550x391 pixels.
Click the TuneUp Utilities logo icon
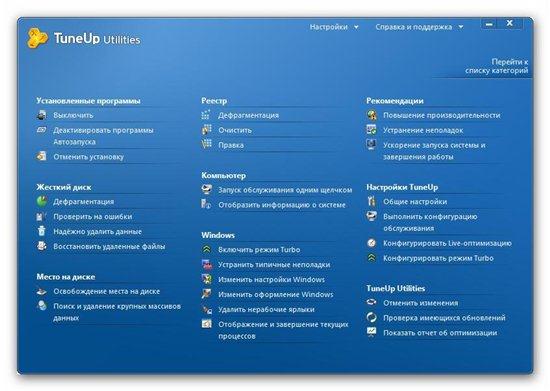38,38
